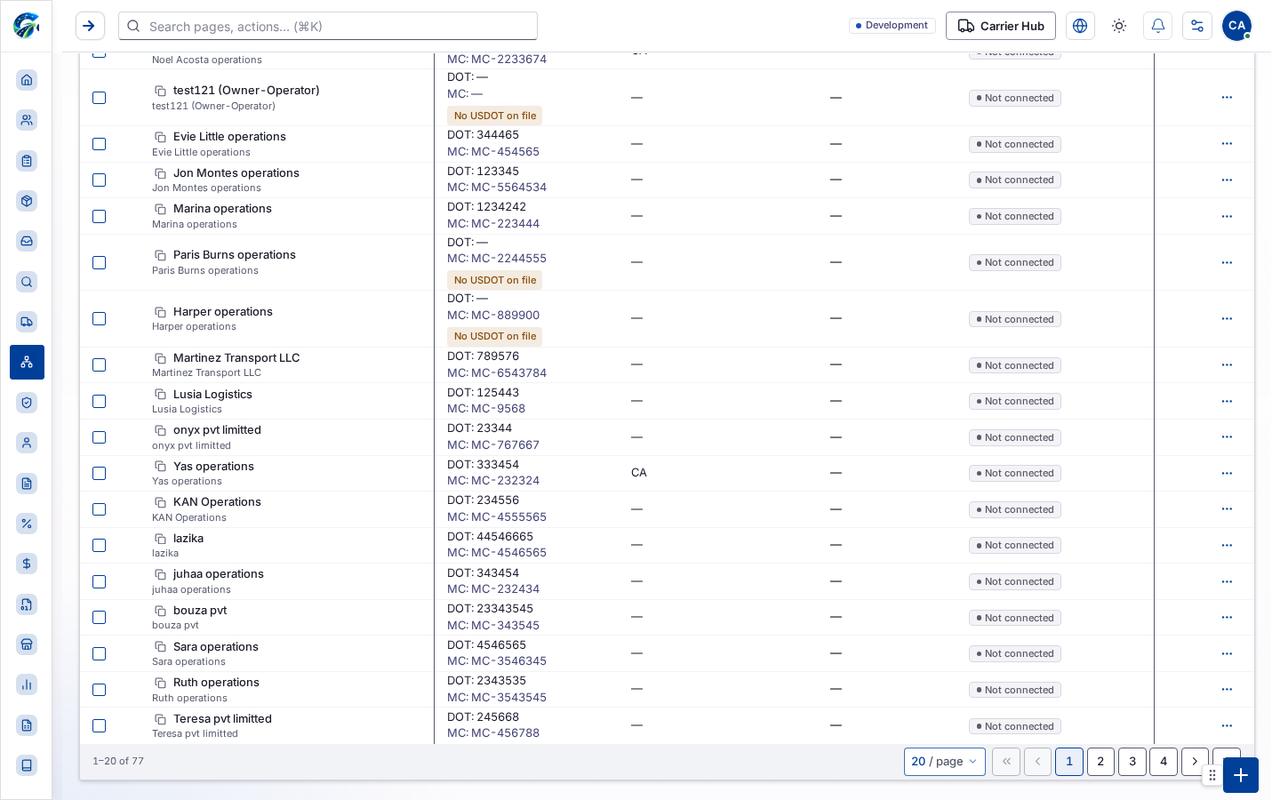
Task: Open the dollar sign sidebar icon
Action: tap(27, 564)
